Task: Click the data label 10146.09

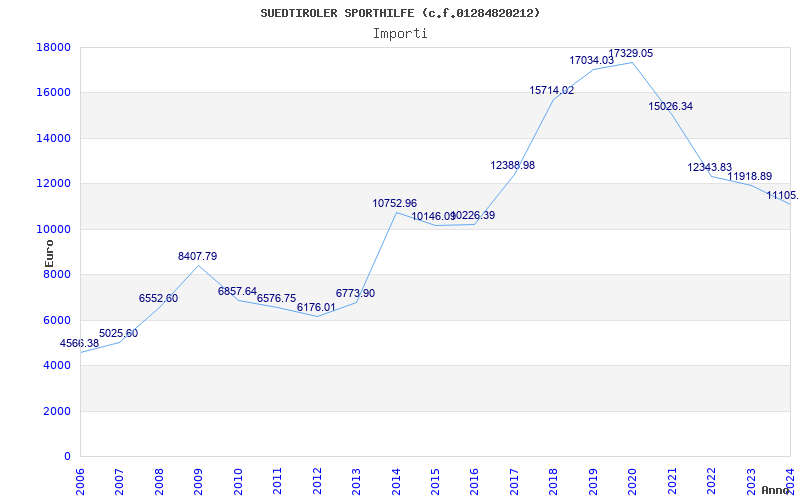Action: 434,216
